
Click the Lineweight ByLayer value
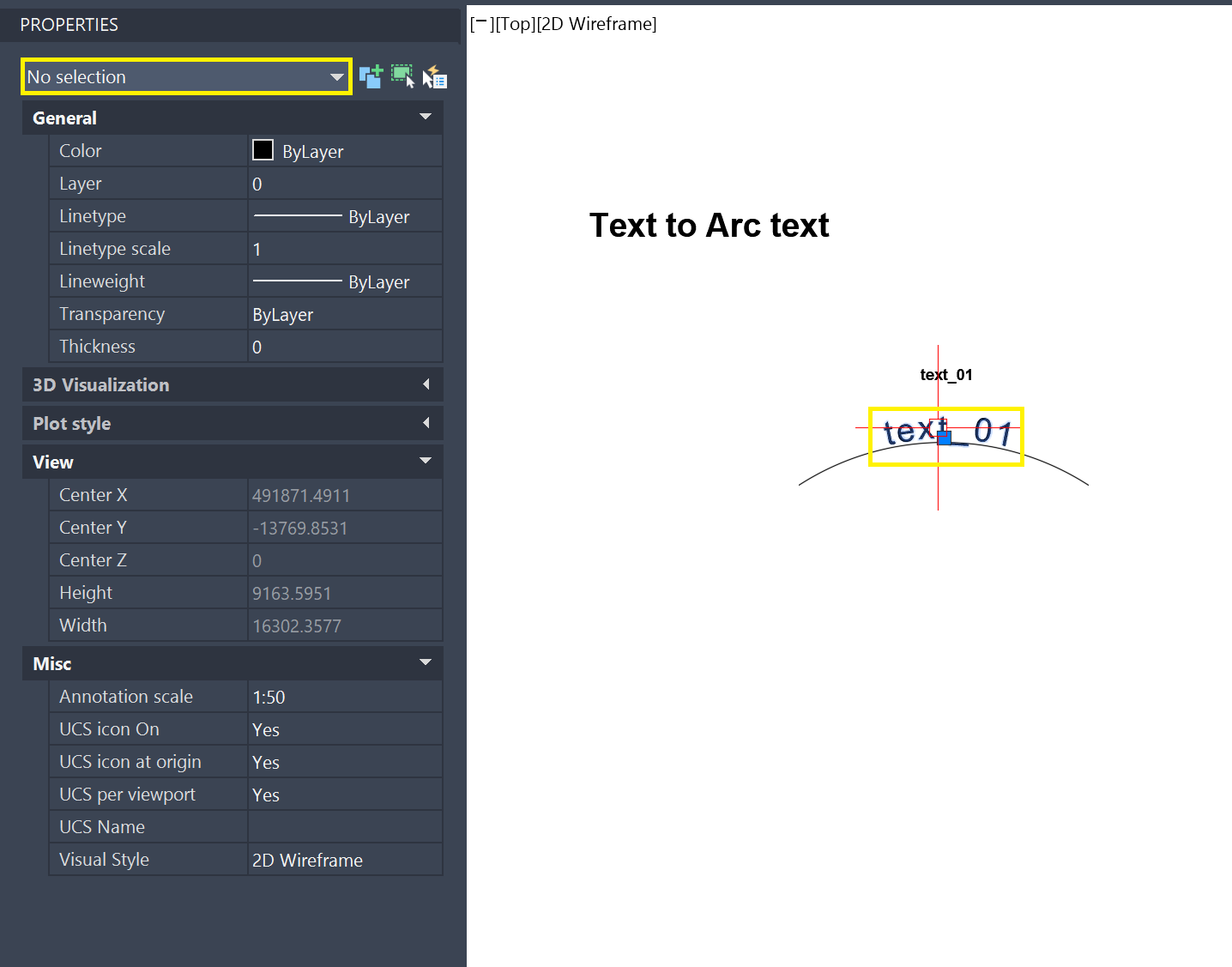point(345,281)
